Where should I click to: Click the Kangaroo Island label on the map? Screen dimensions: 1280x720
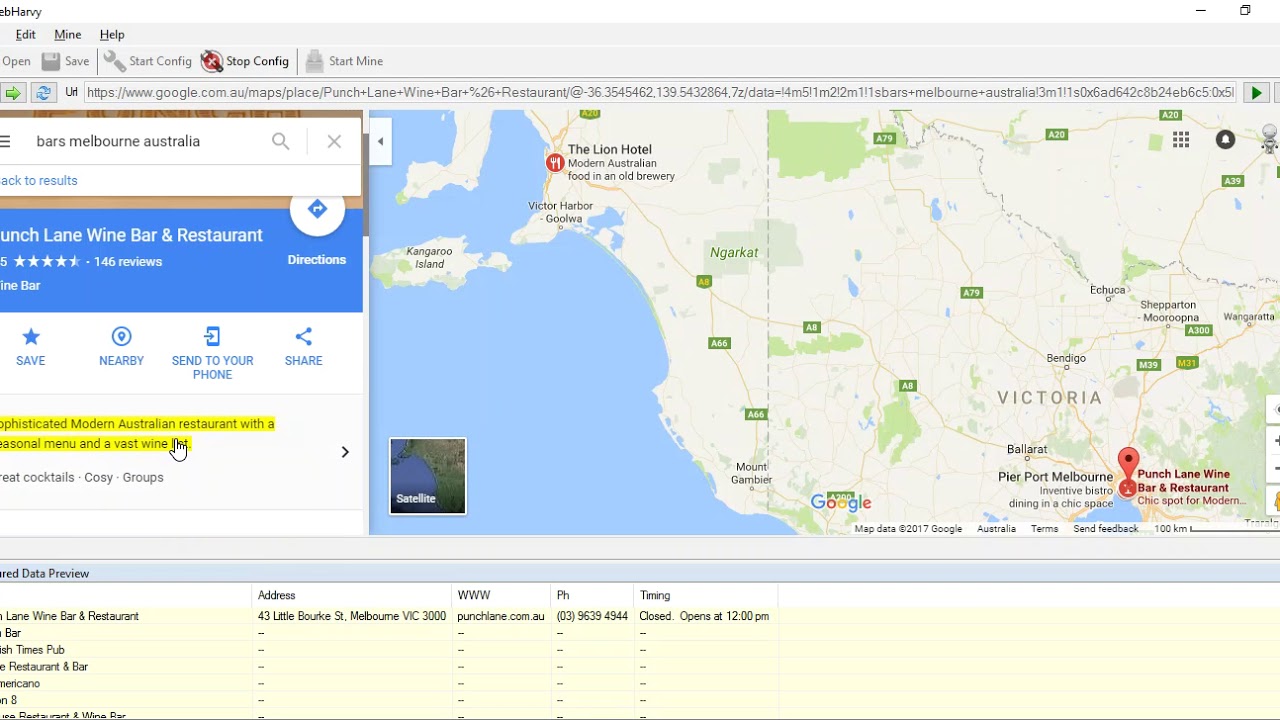point(430,258)
